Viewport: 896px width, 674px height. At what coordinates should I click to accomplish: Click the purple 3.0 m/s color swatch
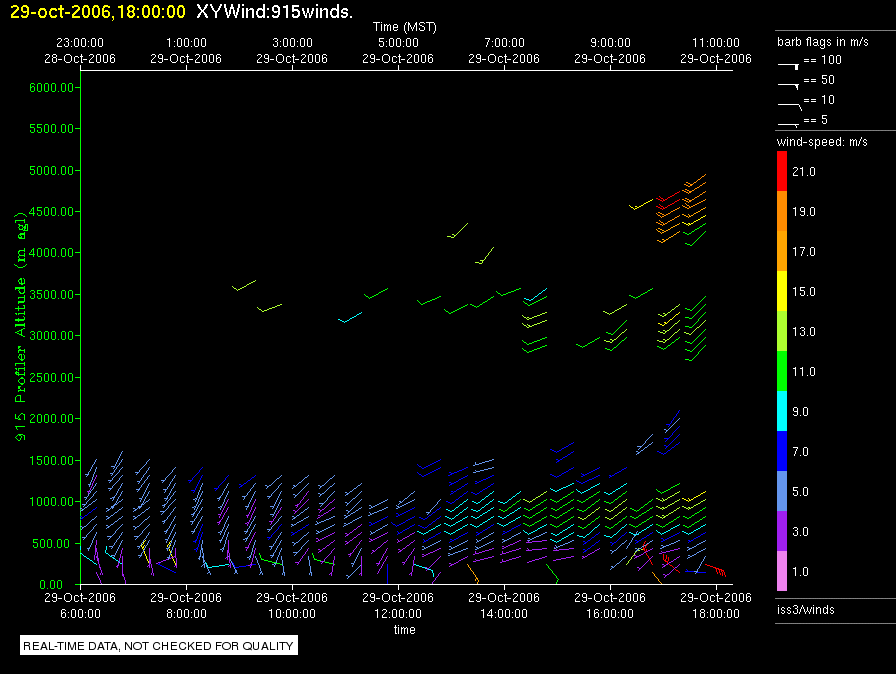coord(782,531)
